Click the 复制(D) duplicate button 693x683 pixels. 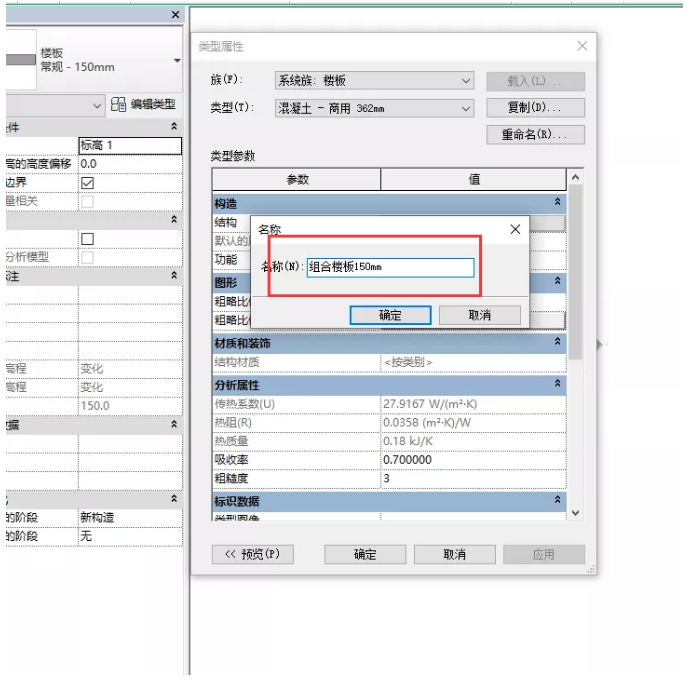[x=535, y=107]
